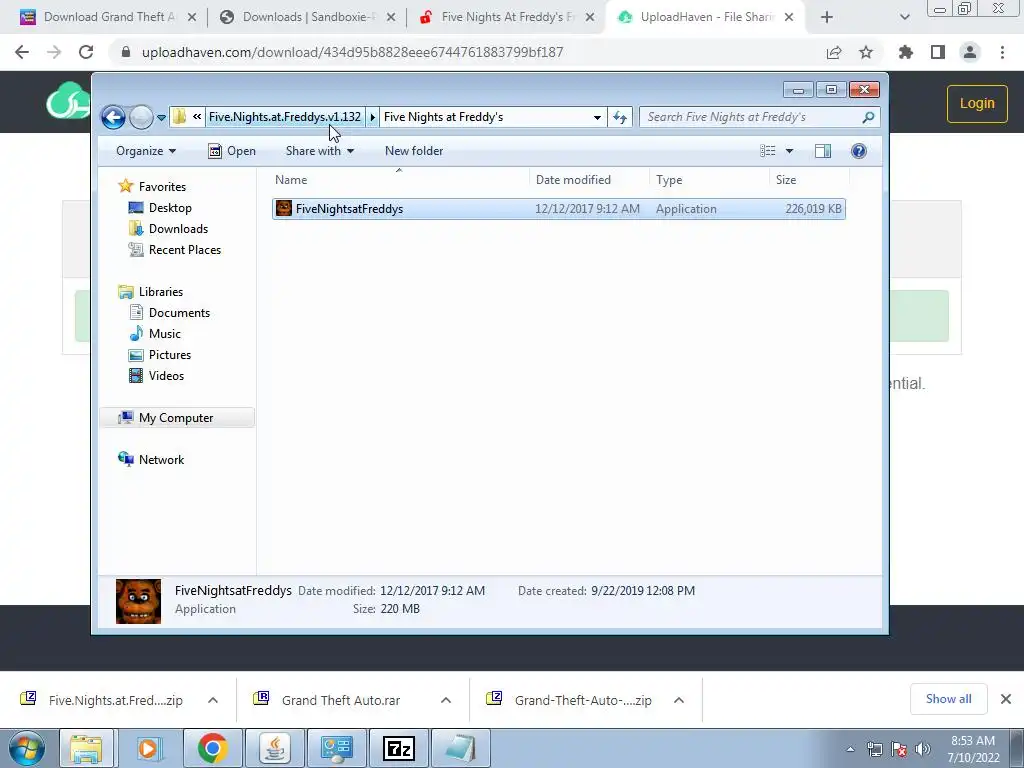
Task: Click the uploadhaven.com address bar
Action: [353, 52]
